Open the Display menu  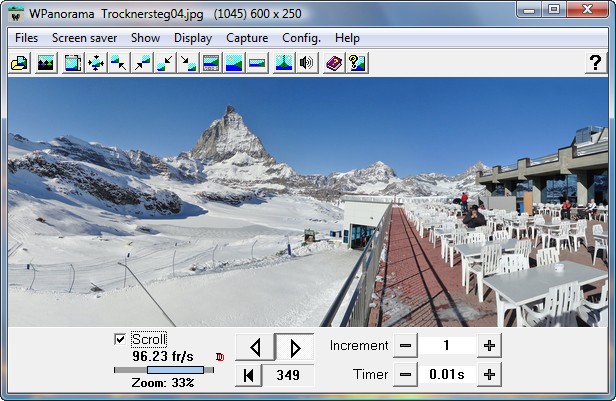click(193, 38)
